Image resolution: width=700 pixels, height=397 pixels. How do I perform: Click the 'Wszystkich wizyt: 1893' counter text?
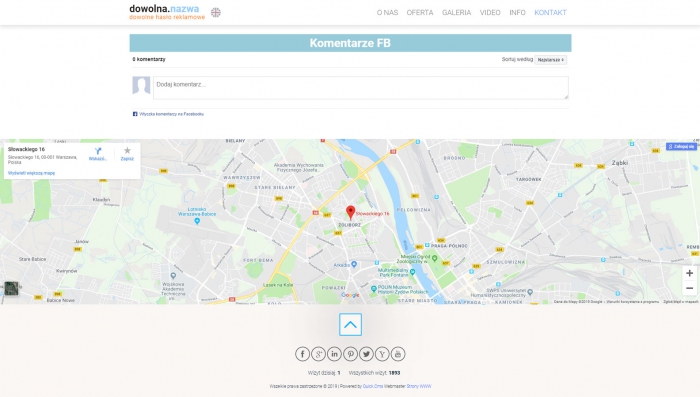(x=375, y=373)
